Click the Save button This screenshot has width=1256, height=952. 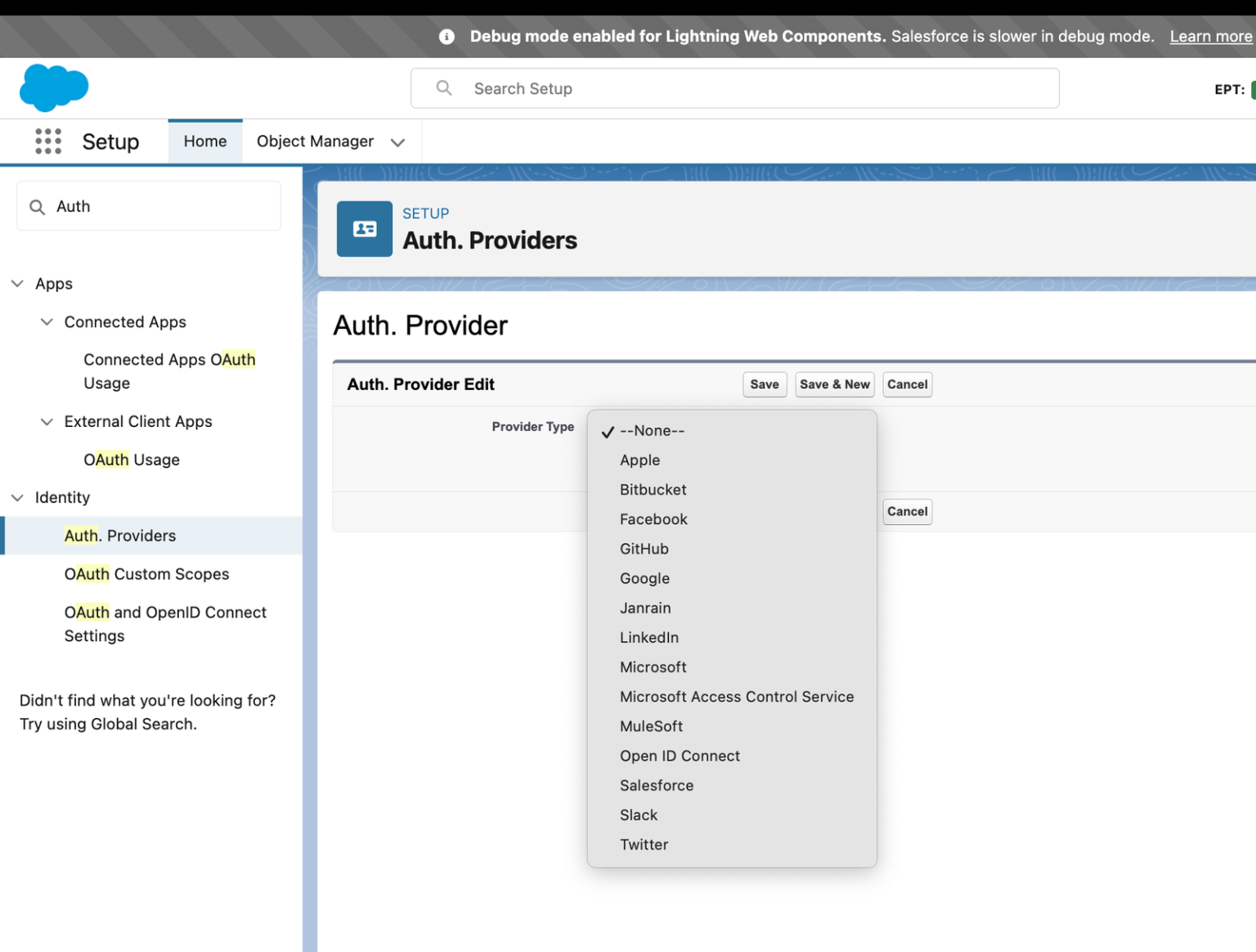[x=764, y=384]
